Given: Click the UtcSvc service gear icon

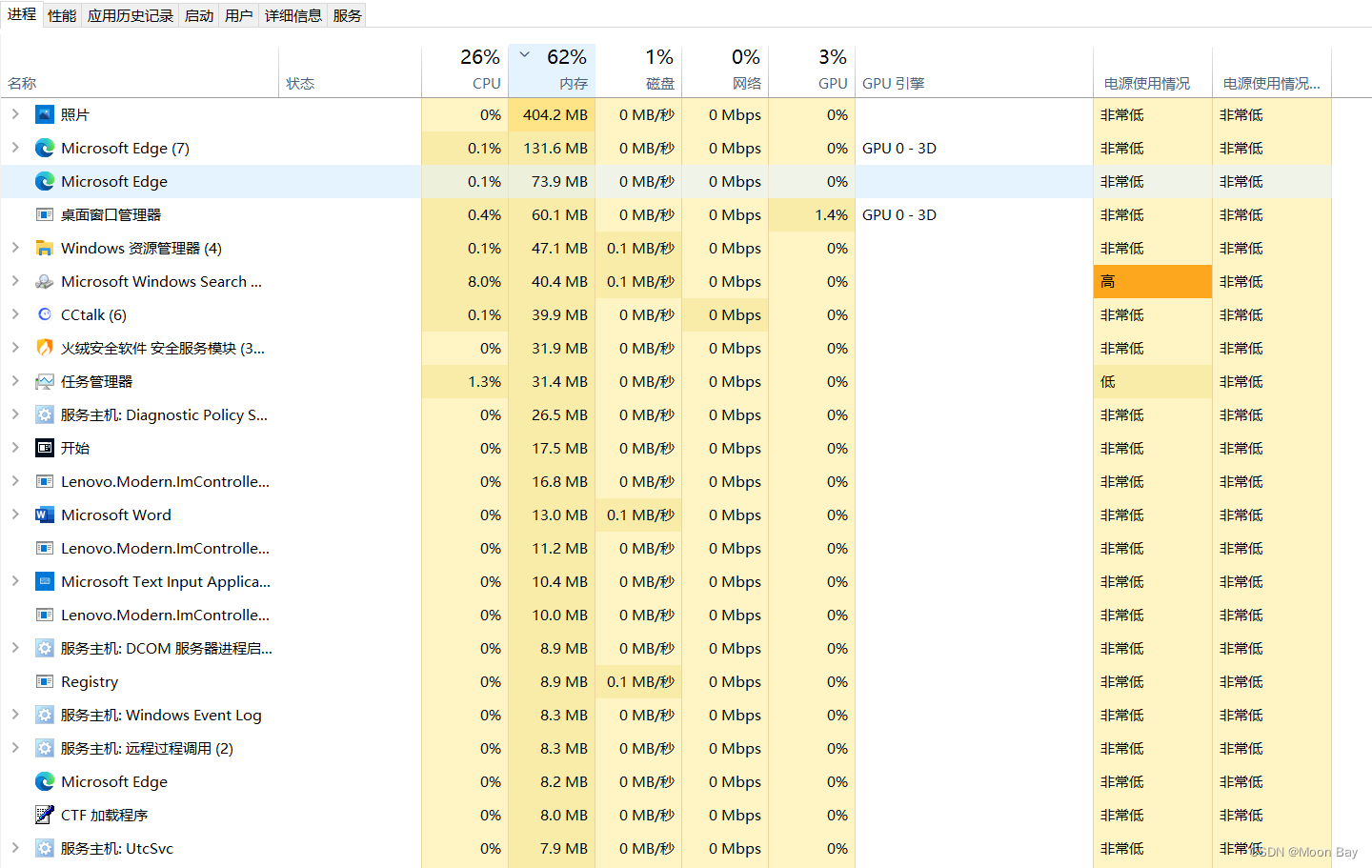Looking at the screenshot, I should tap(44, 848).
